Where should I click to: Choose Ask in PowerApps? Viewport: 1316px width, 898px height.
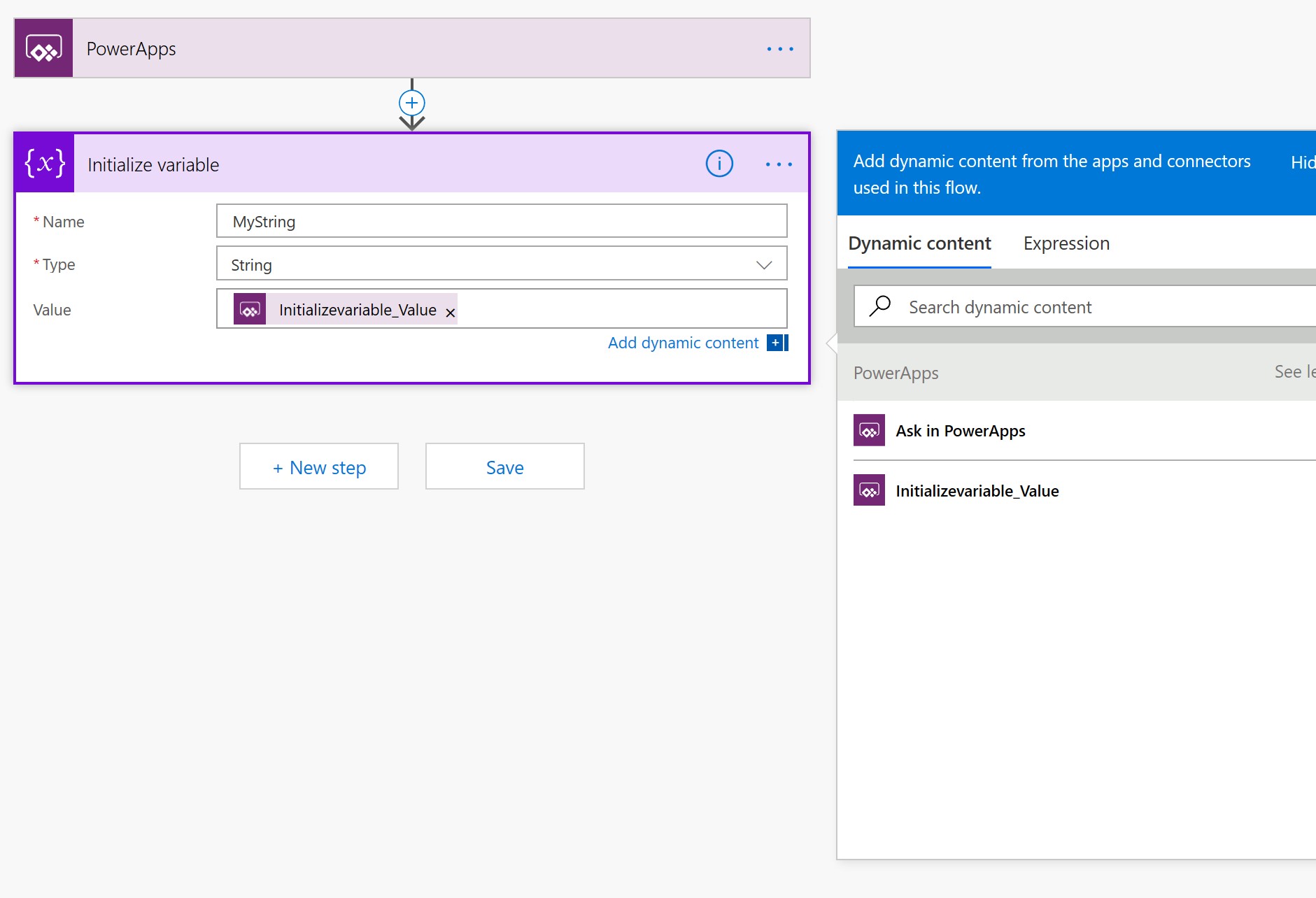click(1084, 431)
